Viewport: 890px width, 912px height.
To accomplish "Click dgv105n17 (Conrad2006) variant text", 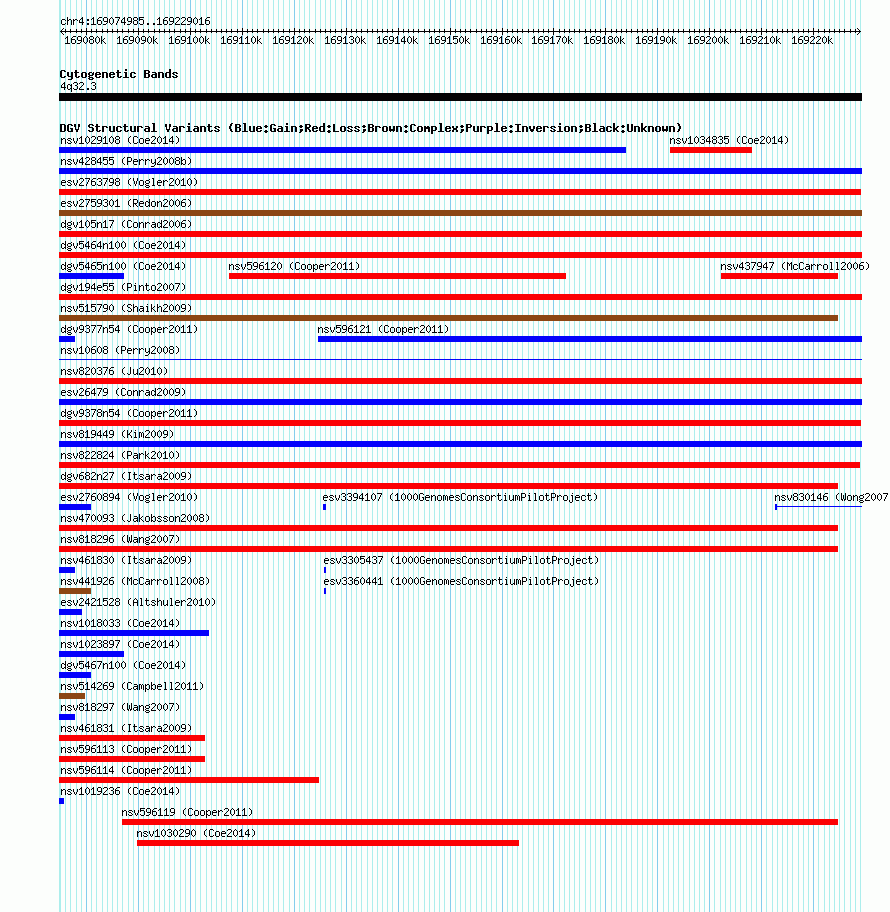I will point(126,224).
